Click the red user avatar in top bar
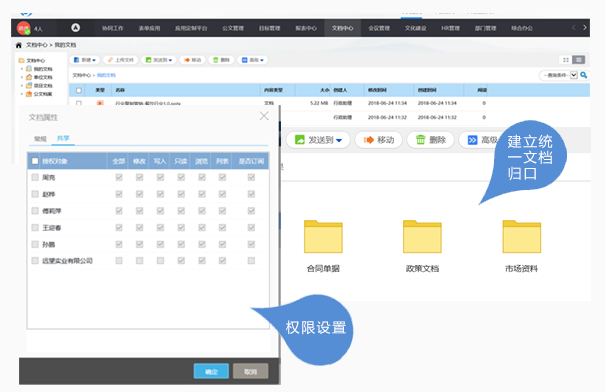 pyautogui.click(x=24, y=28)
